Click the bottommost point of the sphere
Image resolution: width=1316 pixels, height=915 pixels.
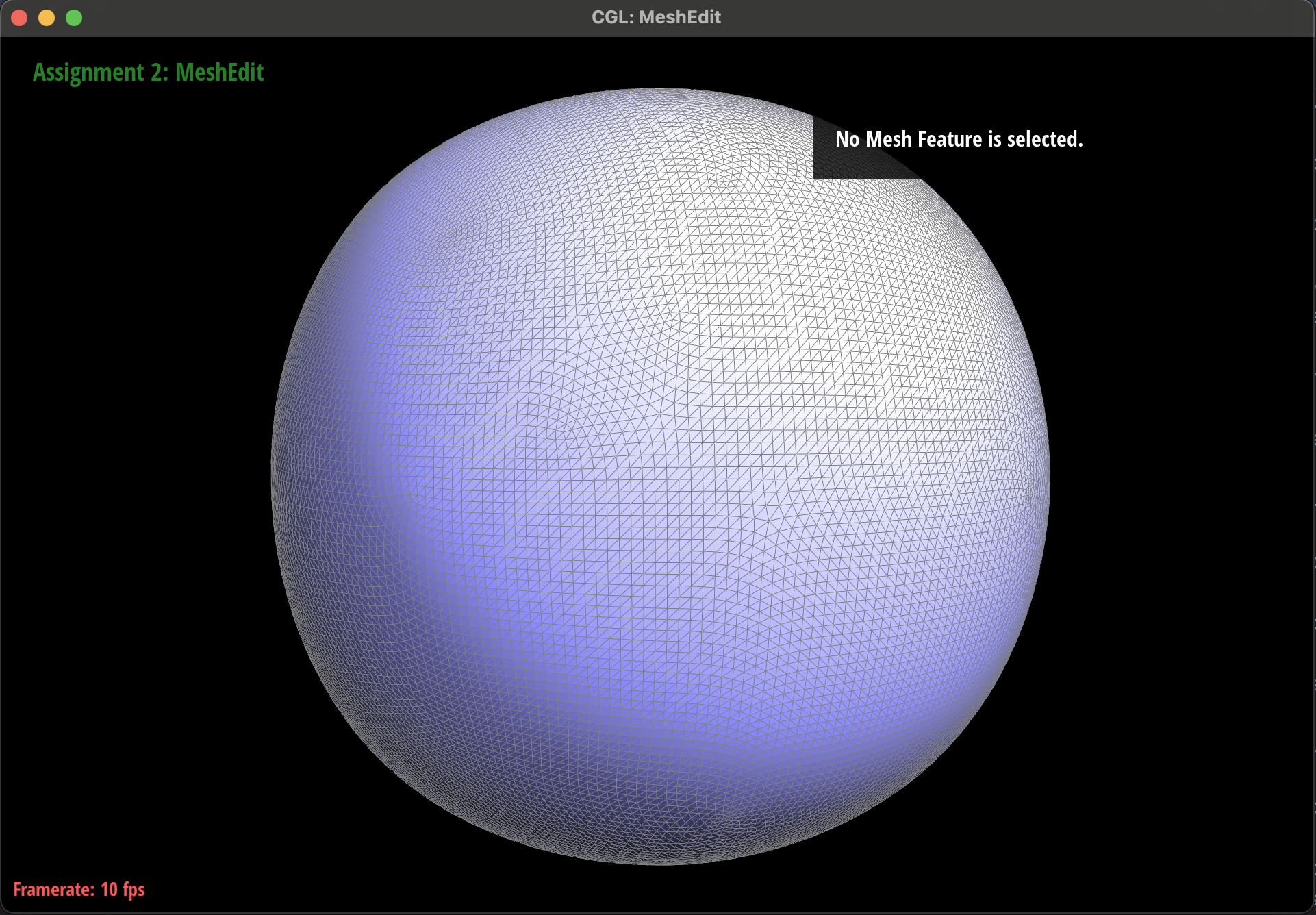661,862
